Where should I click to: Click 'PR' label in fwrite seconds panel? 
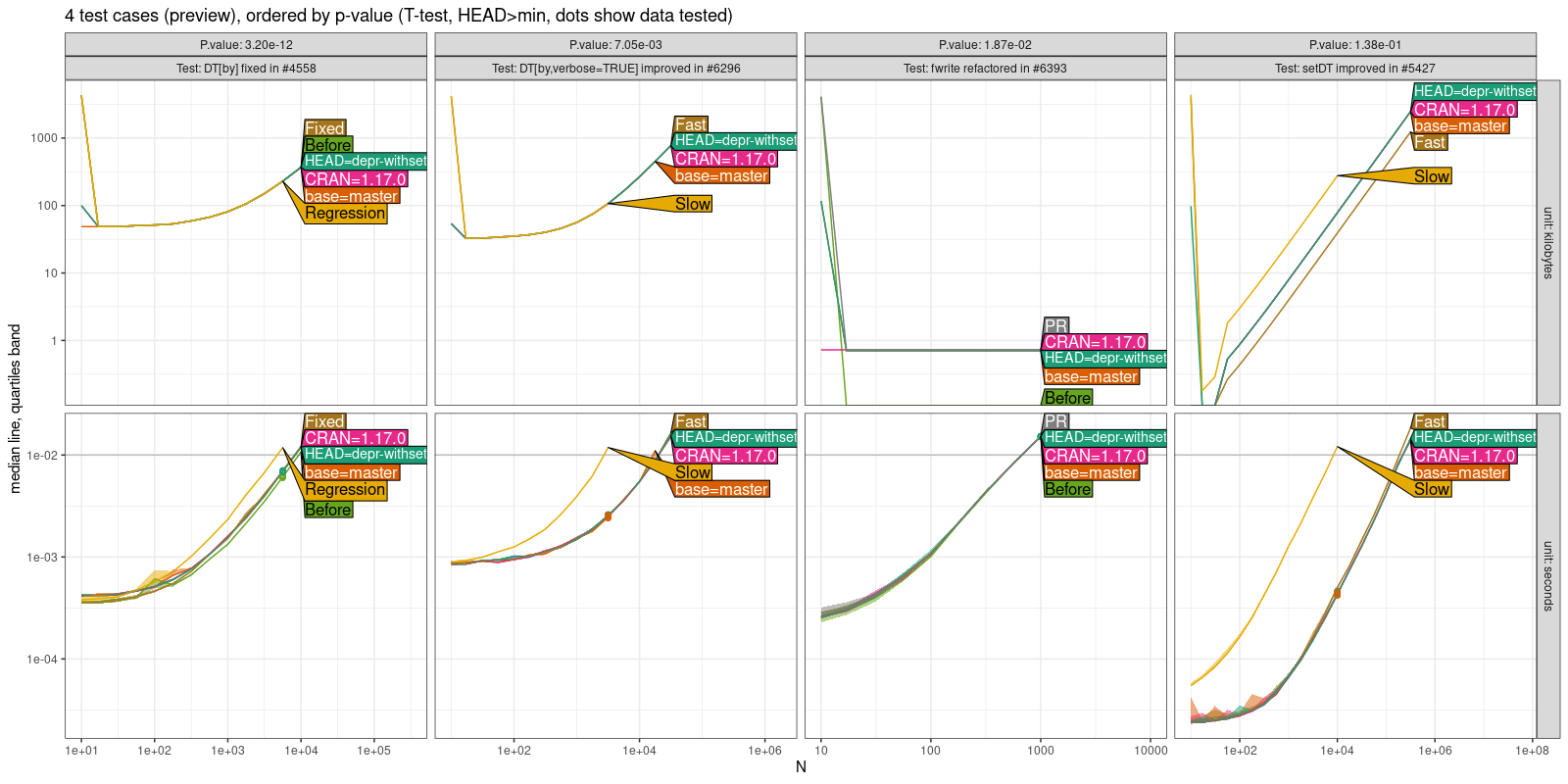click(1055, 421)
